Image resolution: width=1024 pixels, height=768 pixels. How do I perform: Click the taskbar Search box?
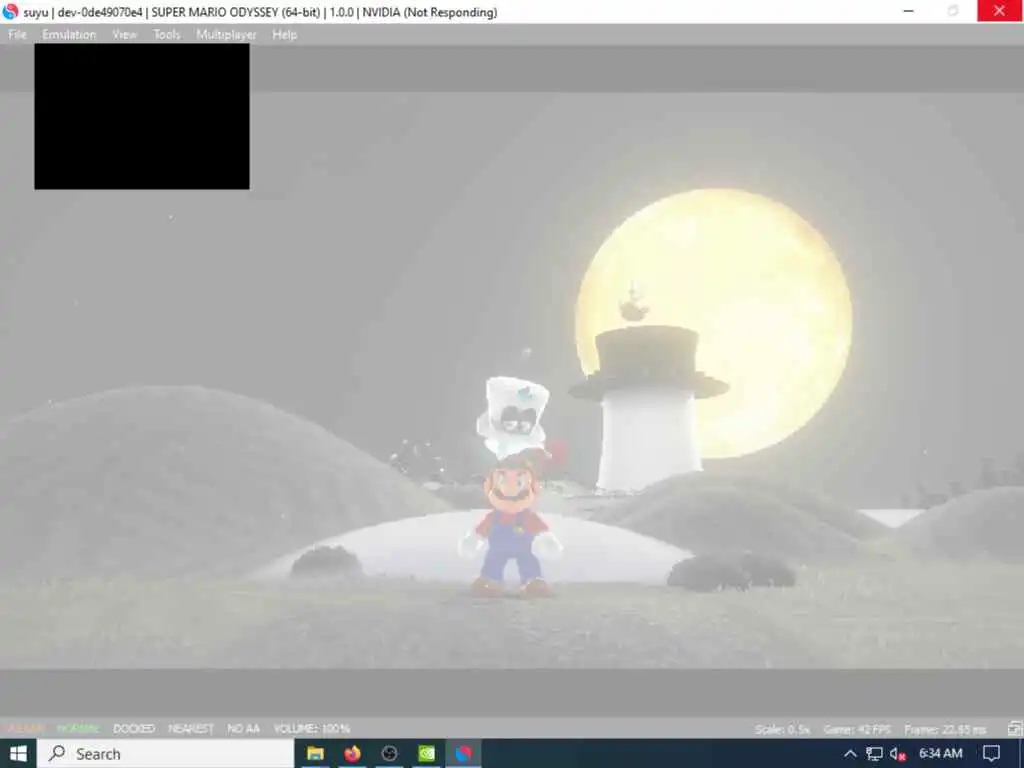click(165, 754)
